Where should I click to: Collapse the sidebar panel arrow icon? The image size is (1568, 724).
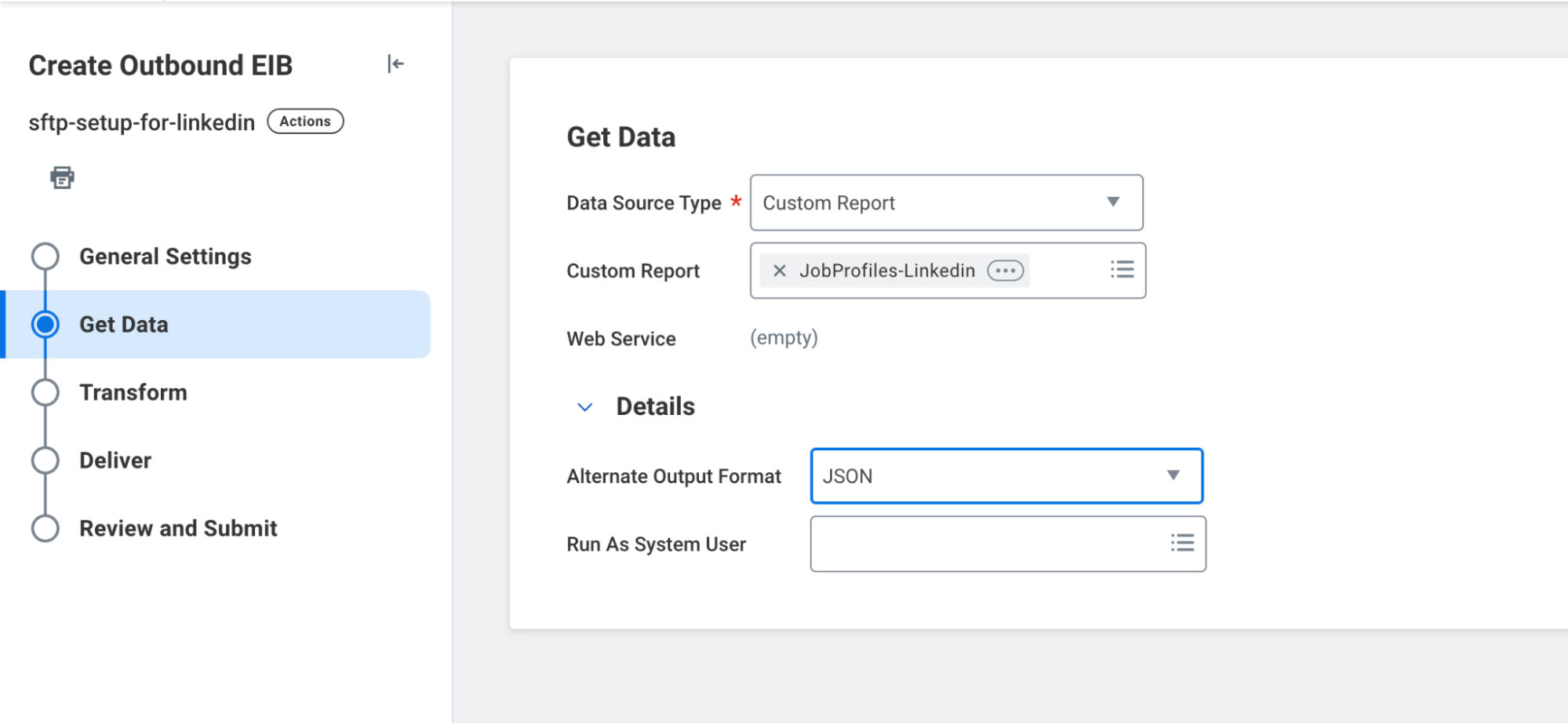tap(395, 64)
